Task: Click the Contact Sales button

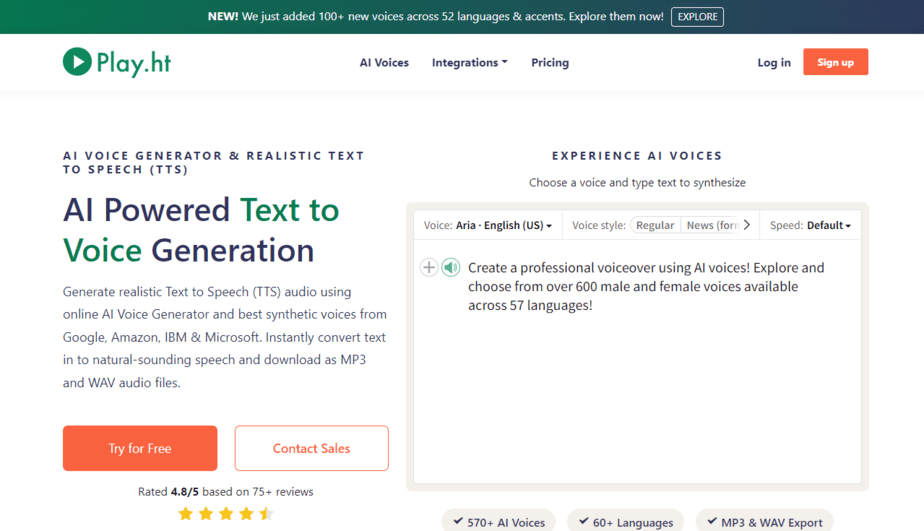Action: tap(311, 448)
